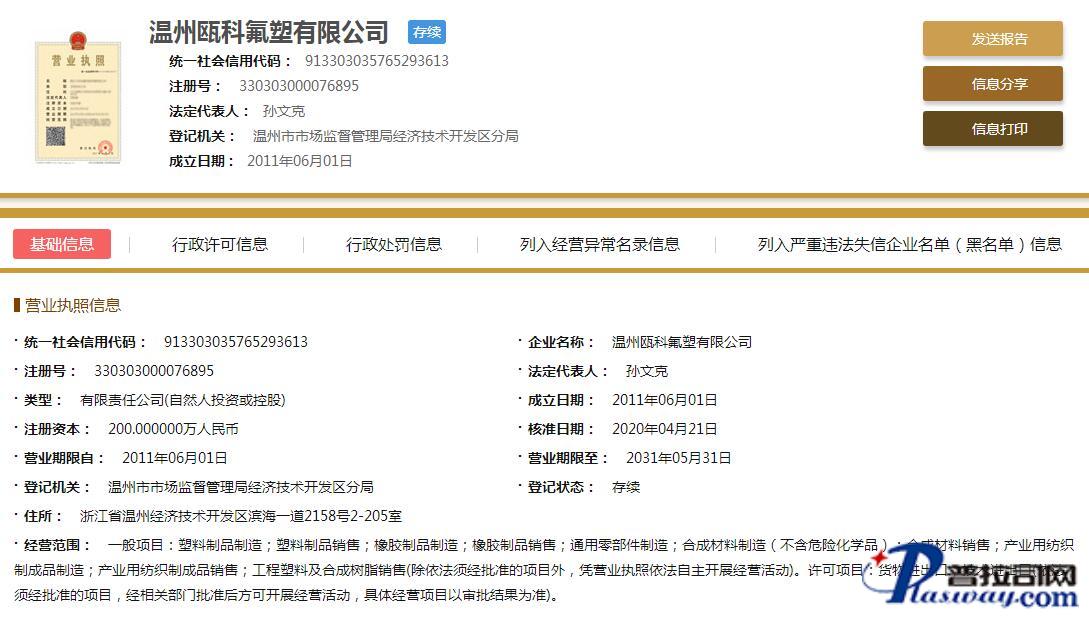
Task: Click the 营业期限至 value 2031年05月31日
Action: coord(679,458)
